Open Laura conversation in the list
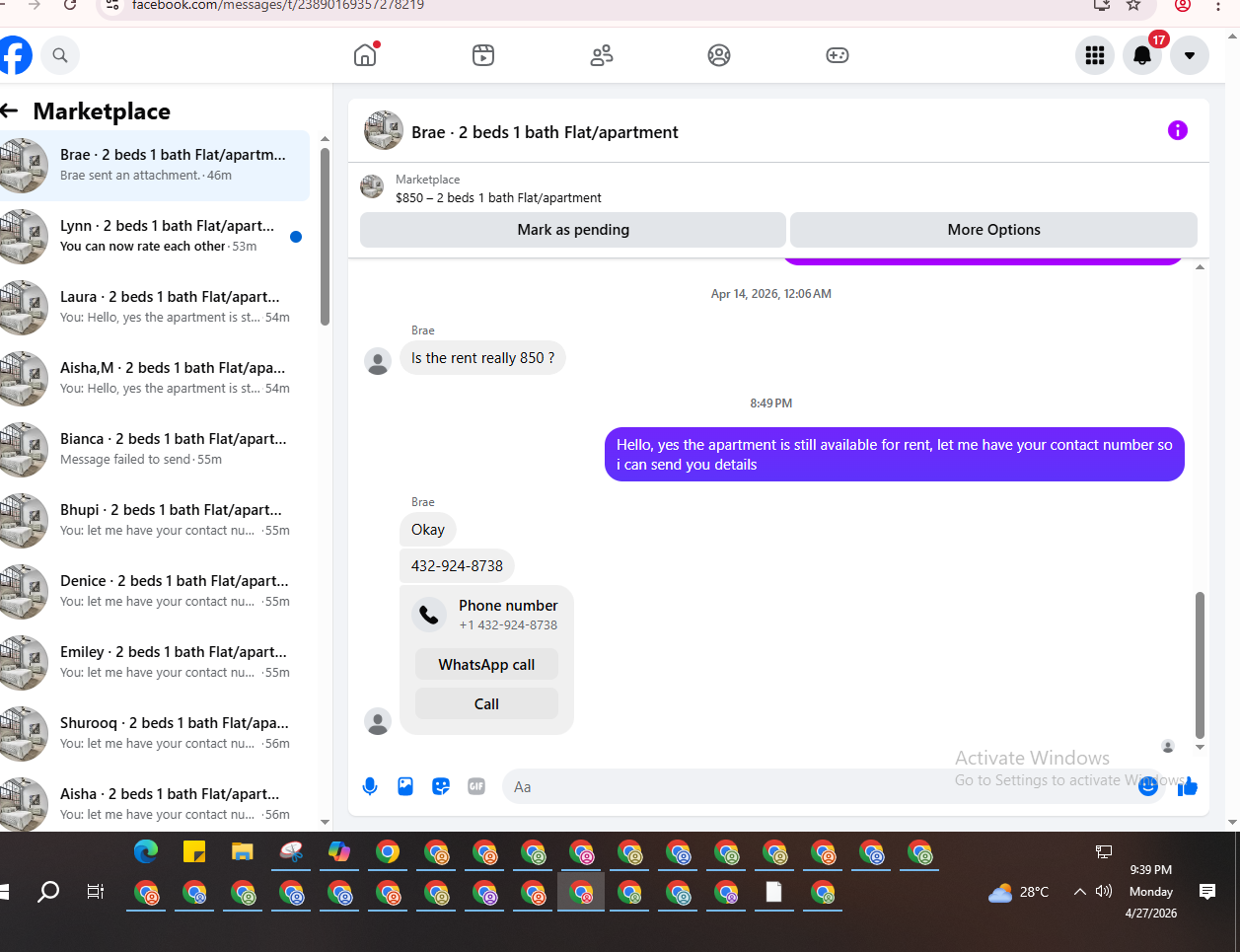This screenshot has height=952, width=1240. coord(155,307)
